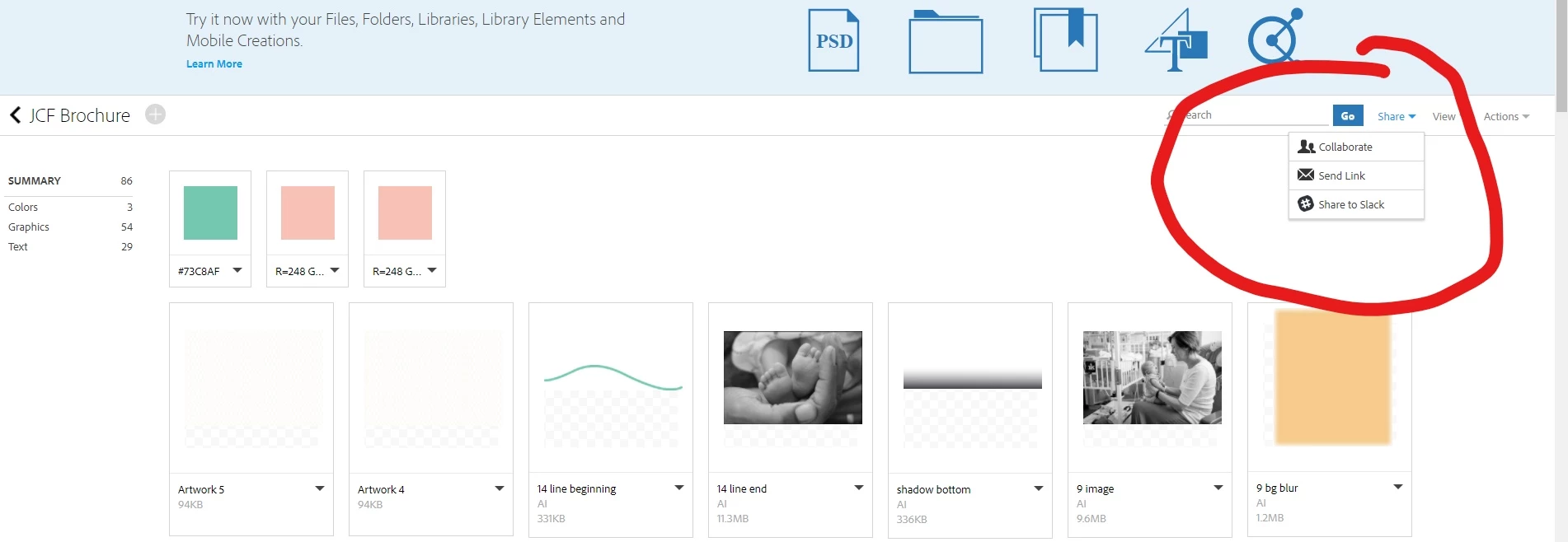Select the second pink R=248 color swatch
Image resolution: width=1568 pixels, height=542 pixels.
pos(405,213)
